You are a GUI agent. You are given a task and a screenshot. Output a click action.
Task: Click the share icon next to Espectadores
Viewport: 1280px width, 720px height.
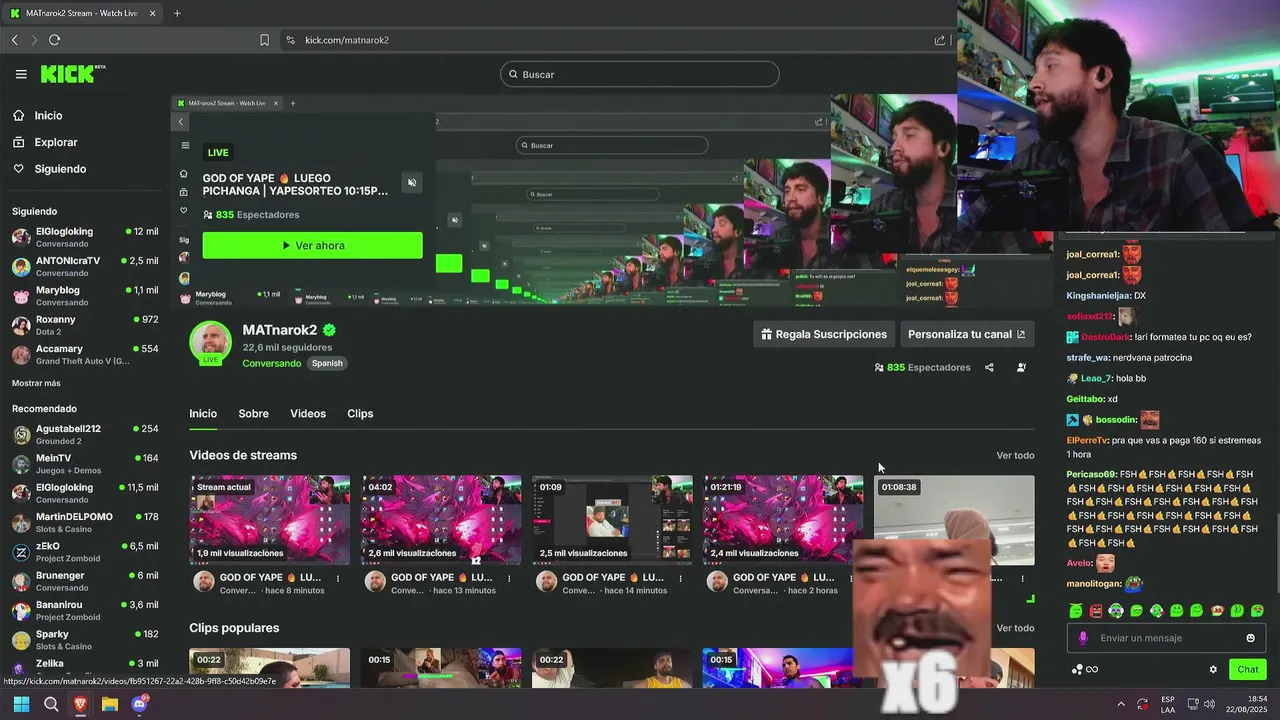[x=989, y=367]
